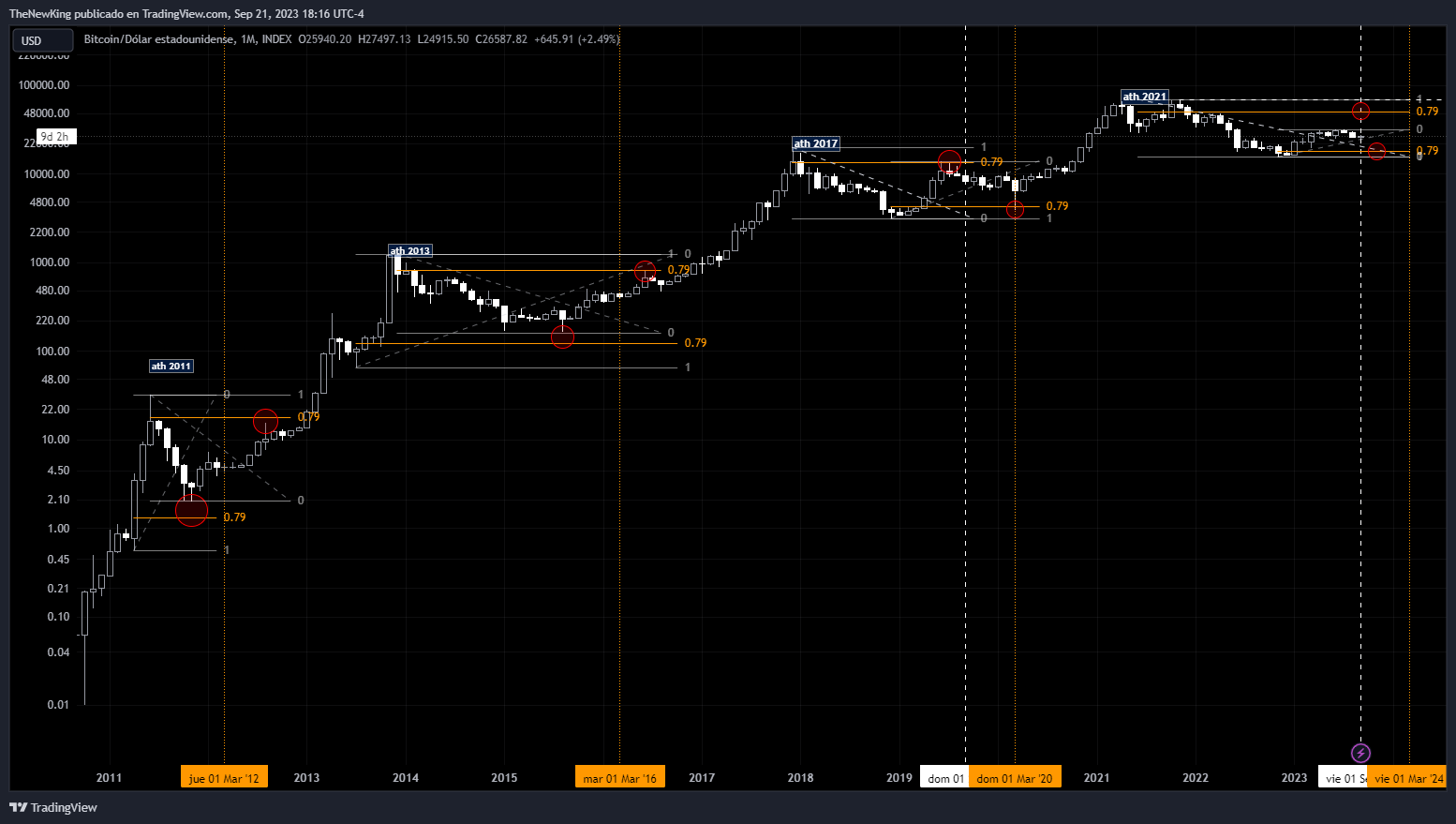Click the 220.00 price axis label
Viewport: 1456px width, 824px height.
click(52, 321)
